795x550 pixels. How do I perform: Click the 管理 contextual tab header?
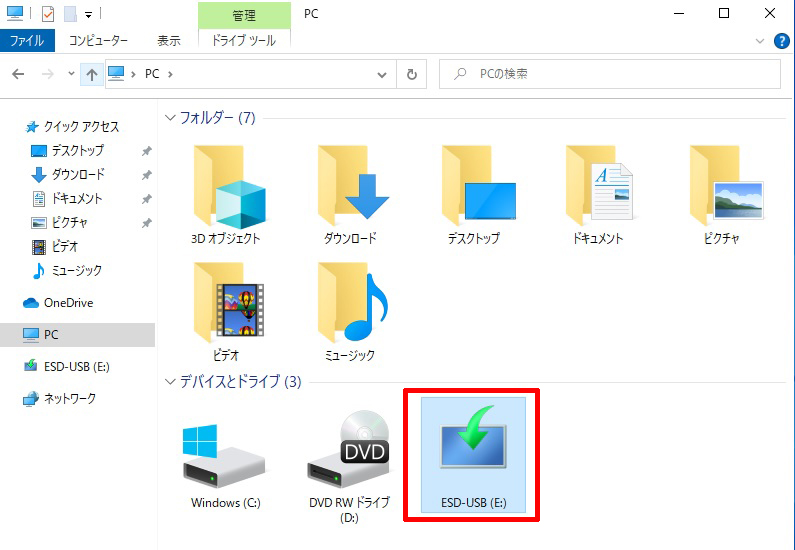[x=244, y=15]
